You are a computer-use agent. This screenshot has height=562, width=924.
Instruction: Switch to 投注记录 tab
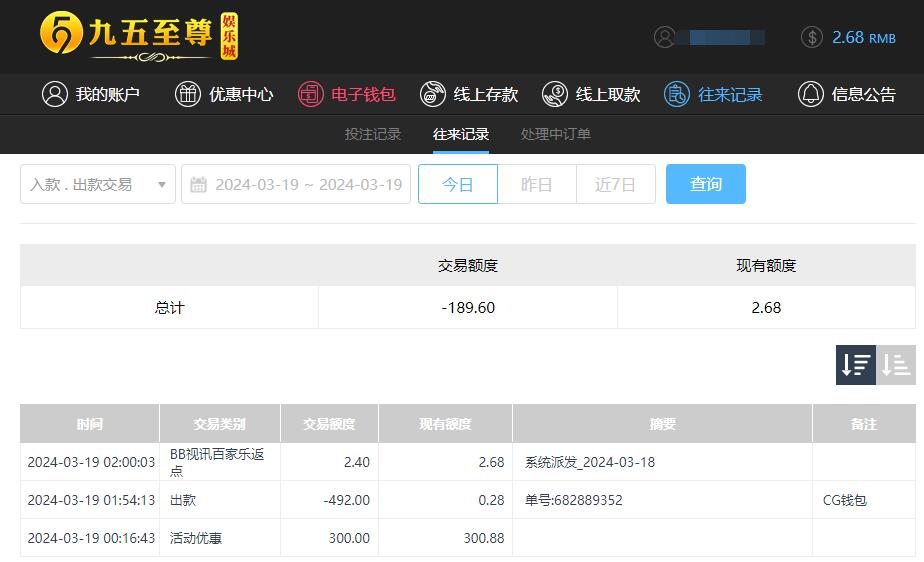(x=373, y=134)
